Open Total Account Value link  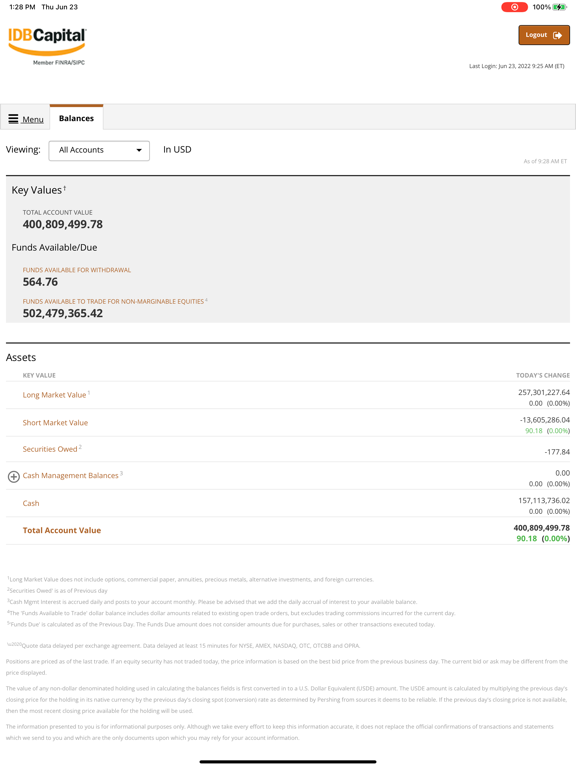[x=62, y=530]
